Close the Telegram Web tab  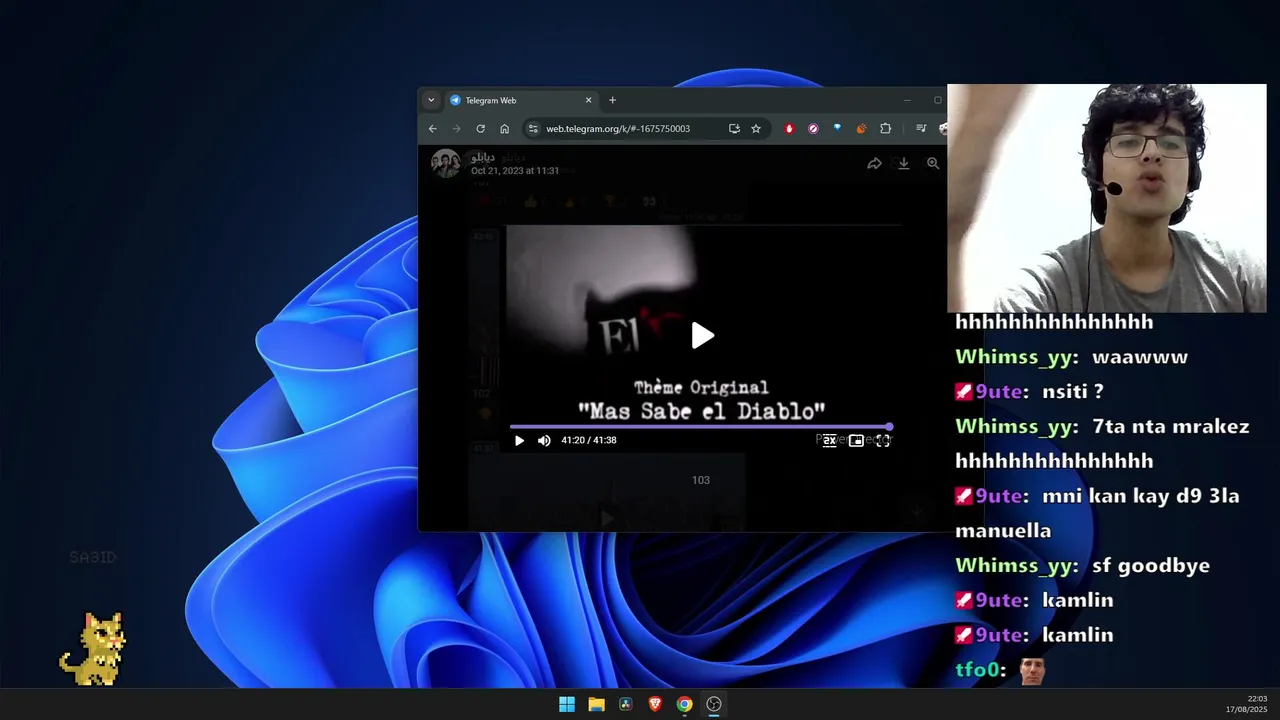pos(588,100)
